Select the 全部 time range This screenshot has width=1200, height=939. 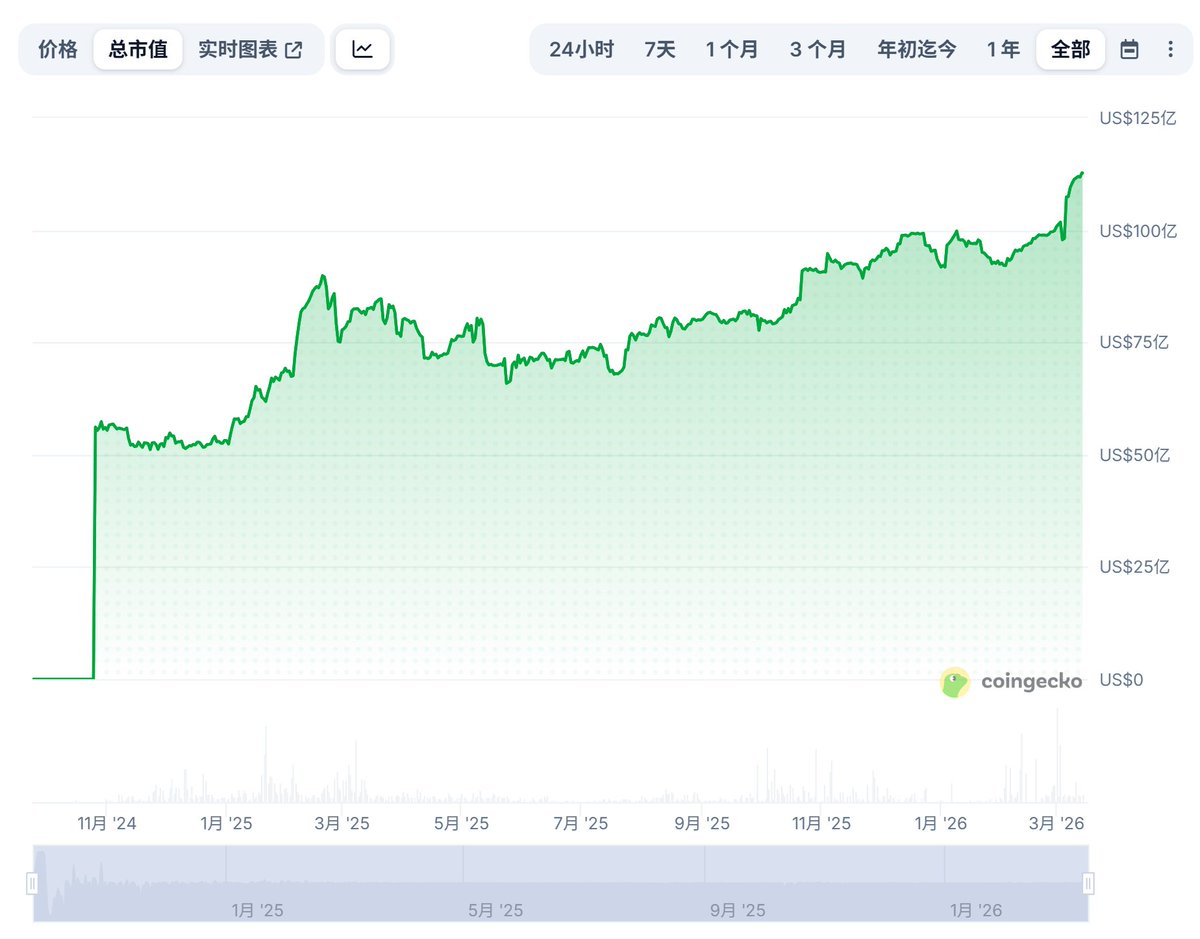[x=1070, y=49]
